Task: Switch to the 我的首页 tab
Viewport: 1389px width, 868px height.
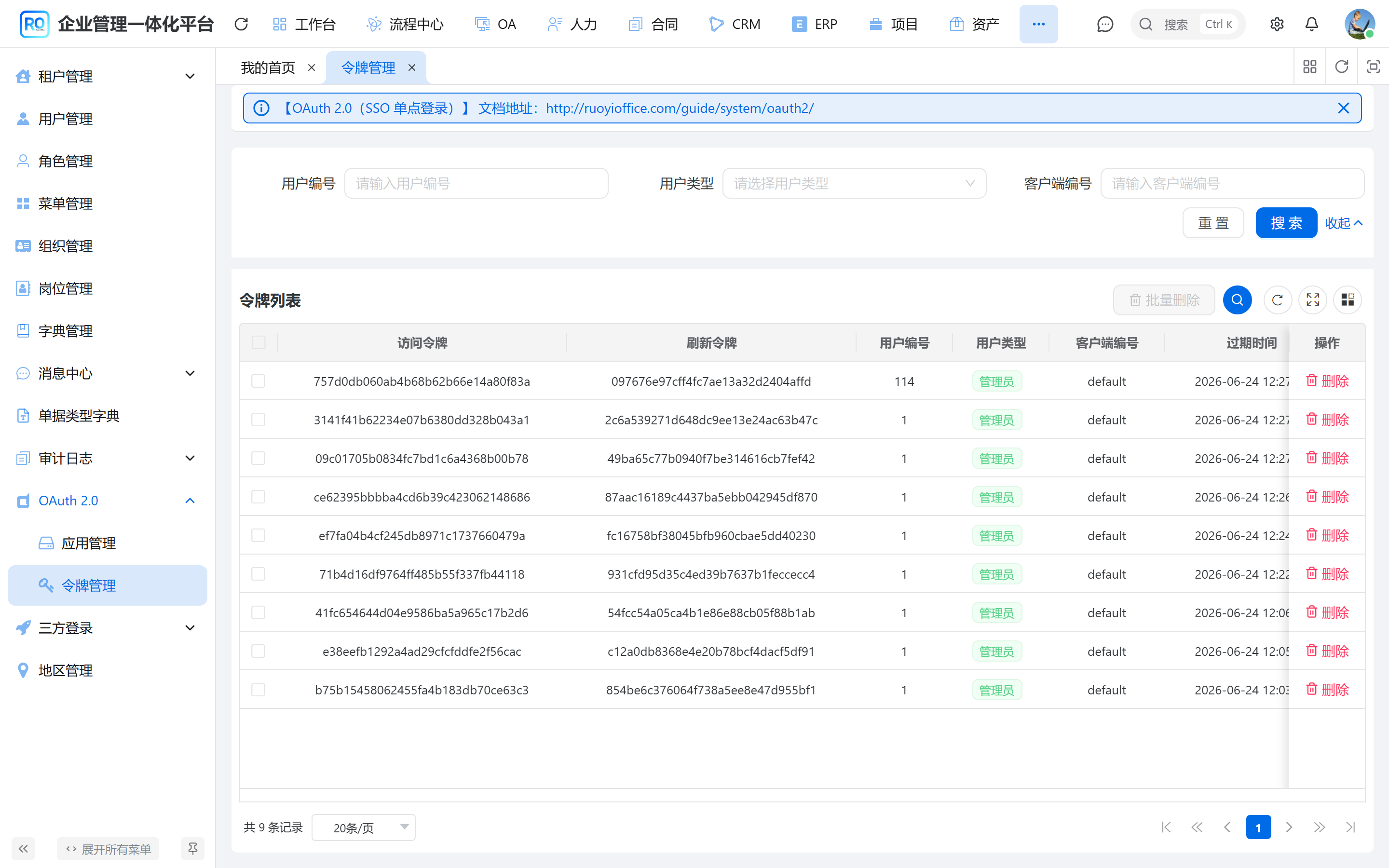Action: click(x=268, y=68)
